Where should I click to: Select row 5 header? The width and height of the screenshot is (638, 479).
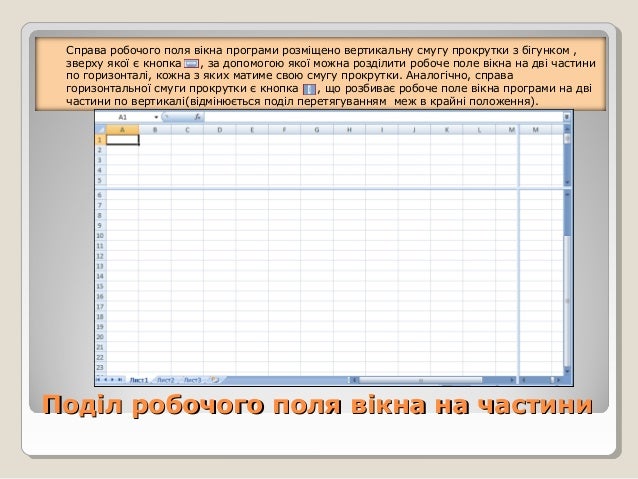[101, 180]
